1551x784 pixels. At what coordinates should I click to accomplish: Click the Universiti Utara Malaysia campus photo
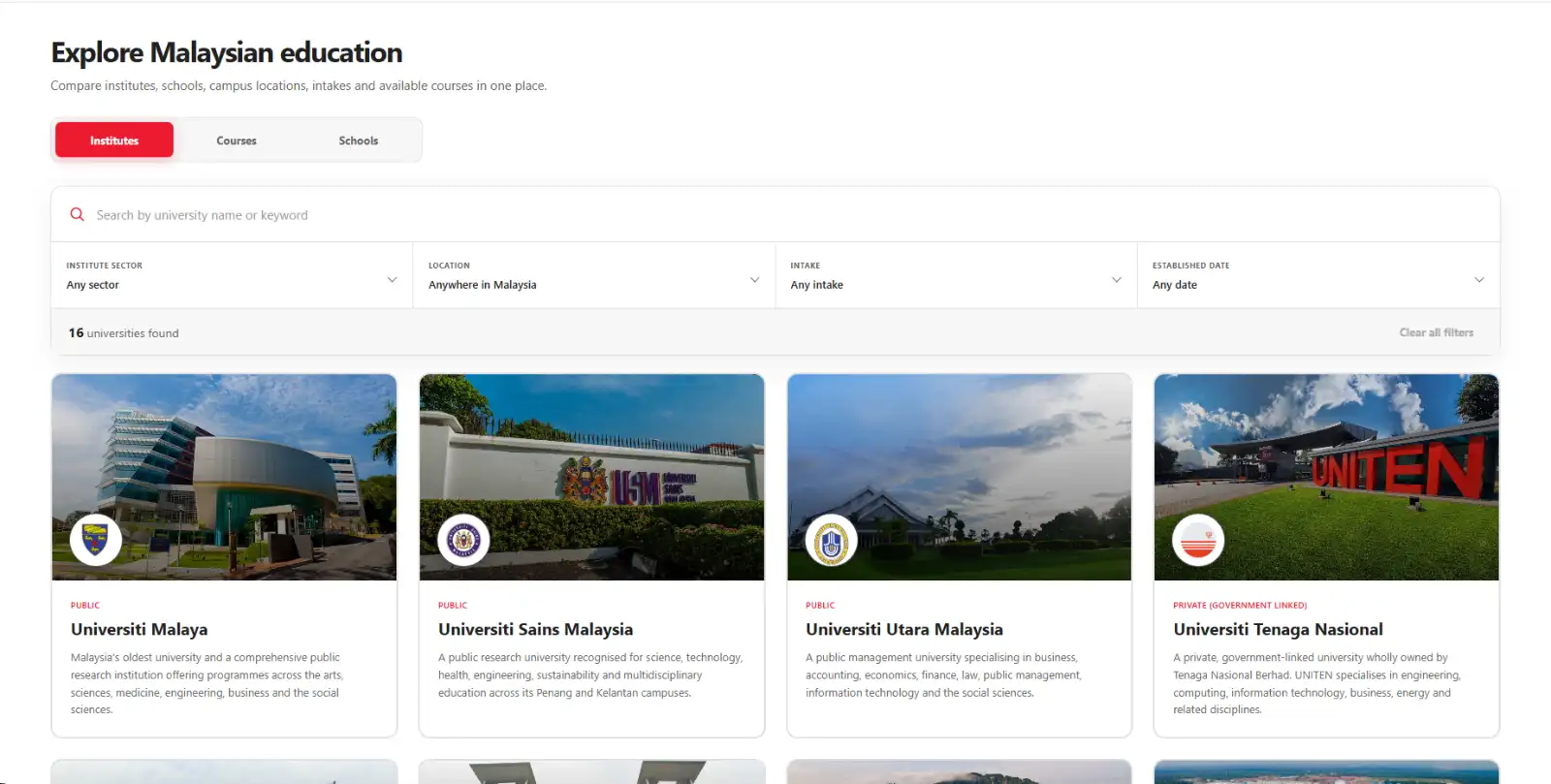960,478
